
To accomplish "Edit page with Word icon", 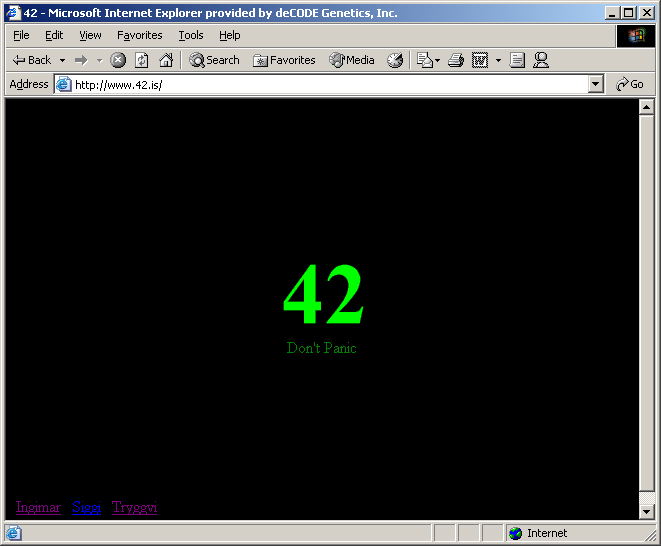I will [480, 60].
